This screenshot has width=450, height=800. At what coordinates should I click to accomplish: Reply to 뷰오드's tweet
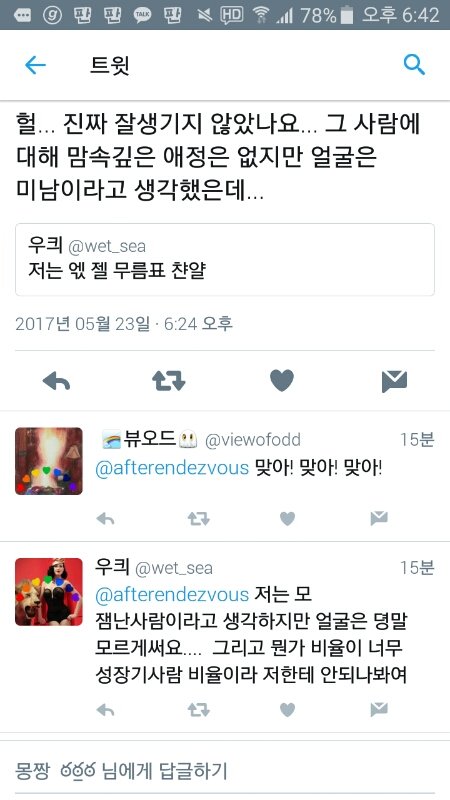coord(106,519)
